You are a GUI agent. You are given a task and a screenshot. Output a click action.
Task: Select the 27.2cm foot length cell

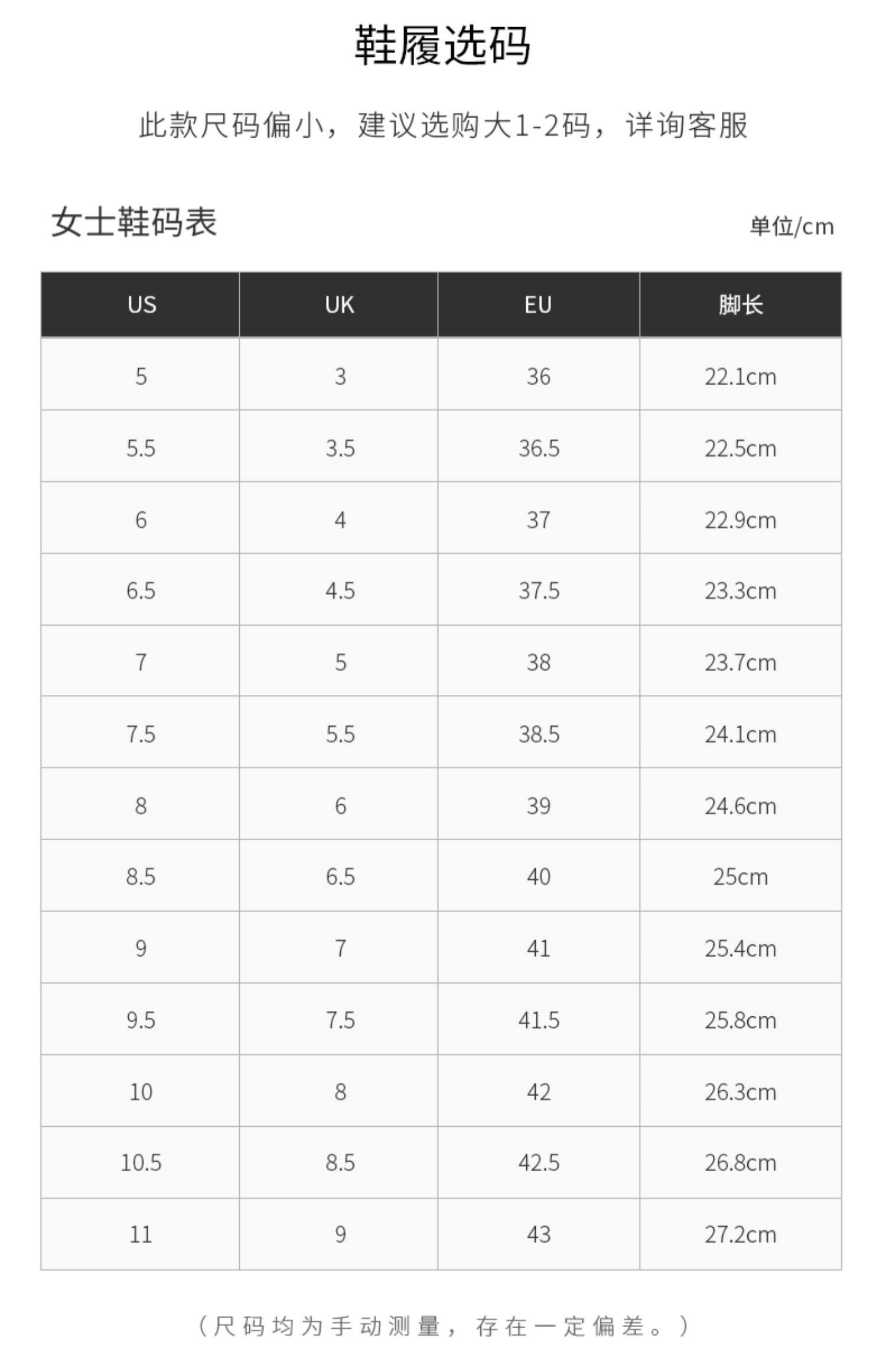tap(740, 1235)
